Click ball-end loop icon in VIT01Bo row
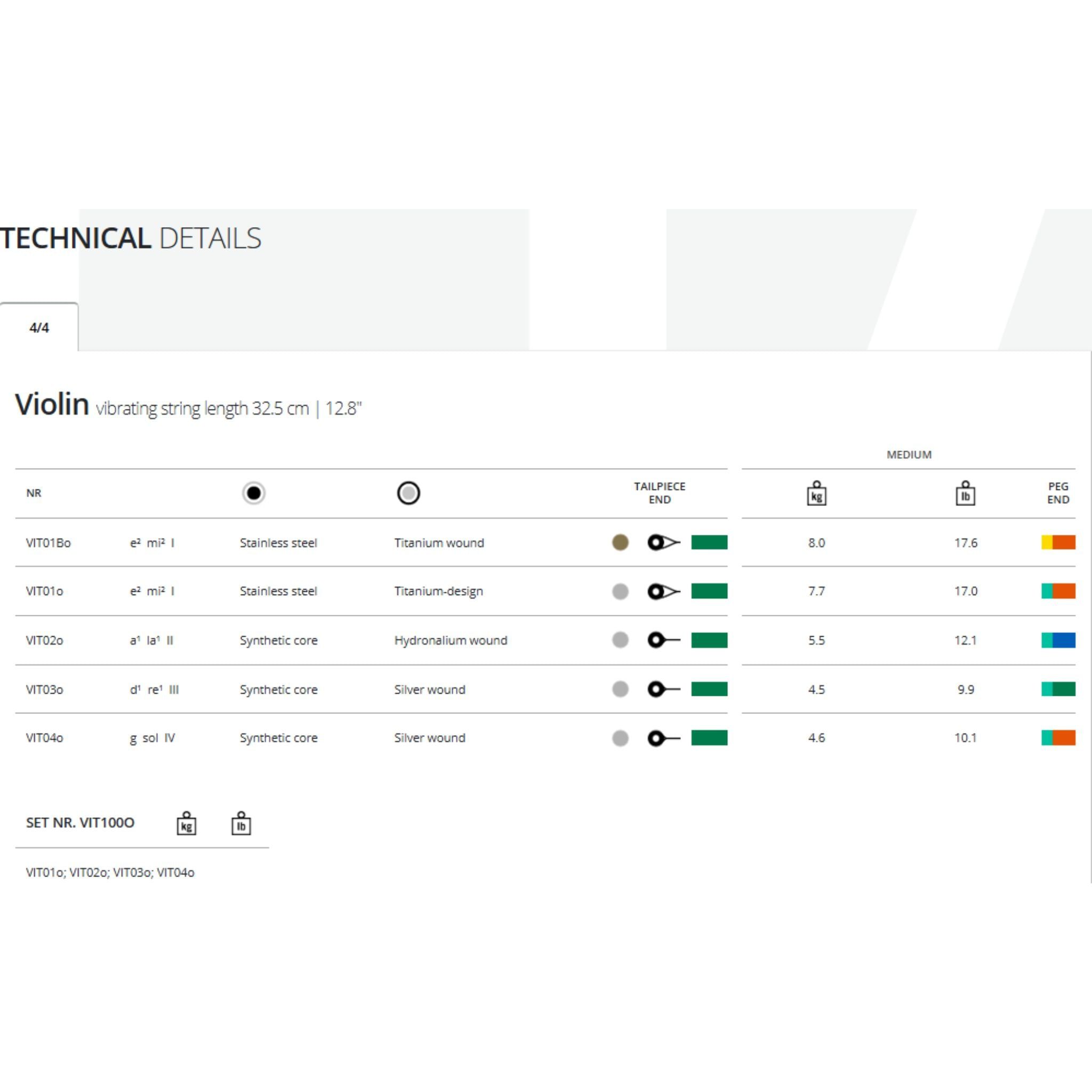The width and height of the screenshot is (1092, 1092). click(x=663, y=543)
